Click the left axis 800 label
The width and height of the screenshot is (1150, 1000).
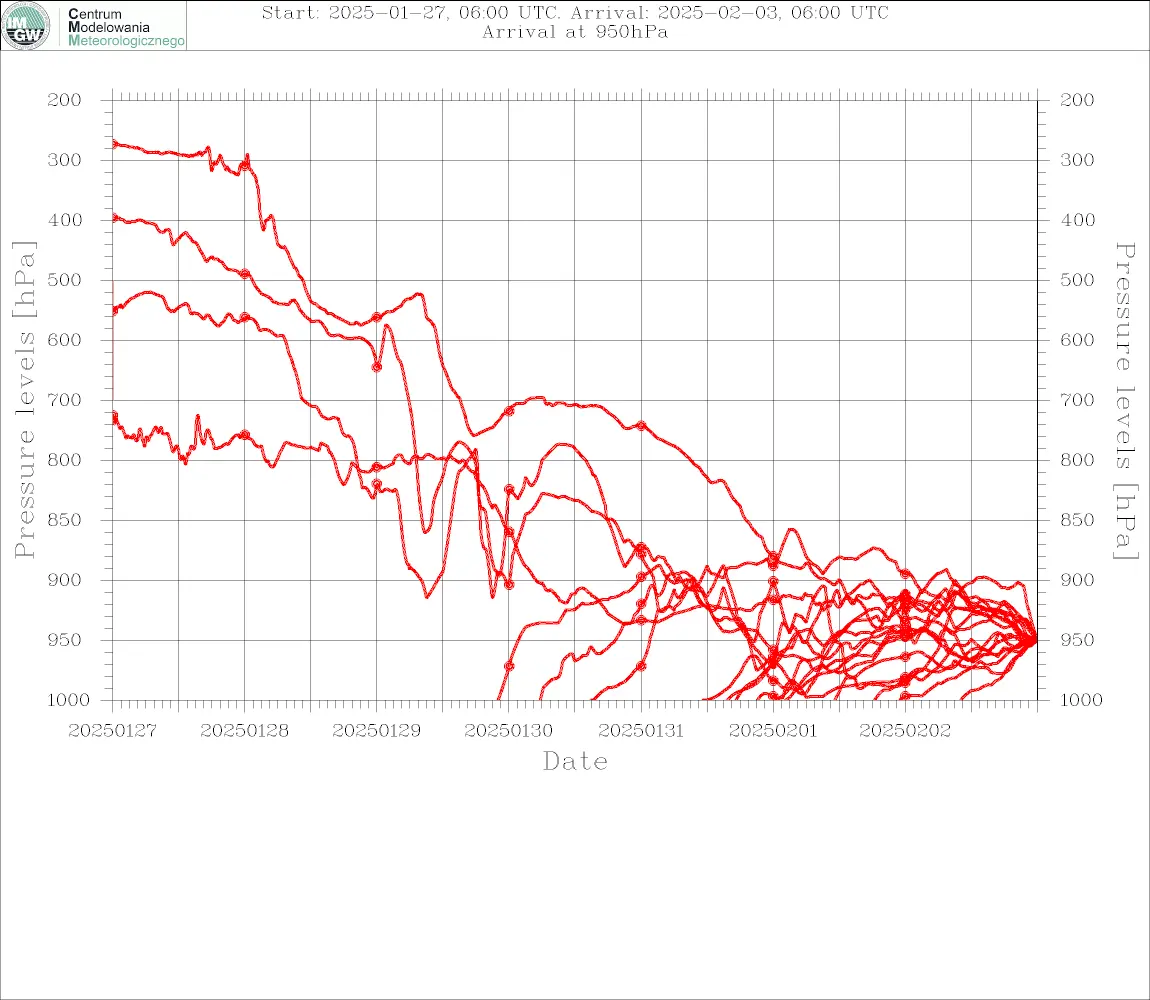pos(65,460)
